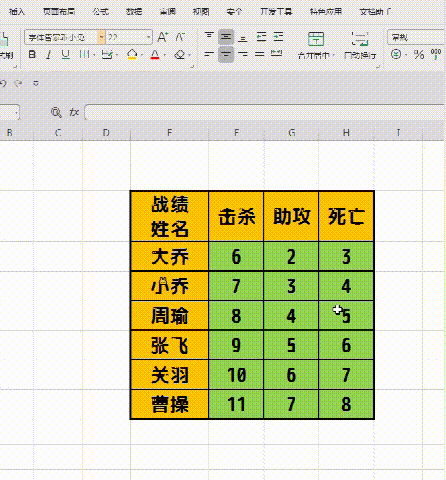Apply distributed alignment icon

tap(277, 54)
